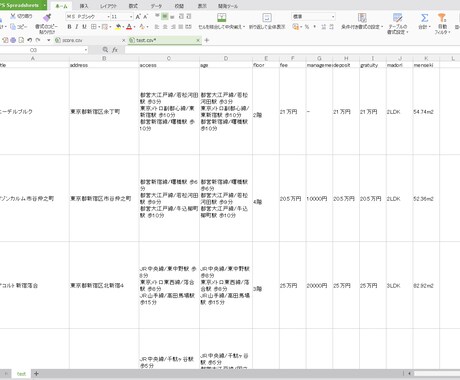Toggle align right
The image size is (460, 380).
[173, 27]
